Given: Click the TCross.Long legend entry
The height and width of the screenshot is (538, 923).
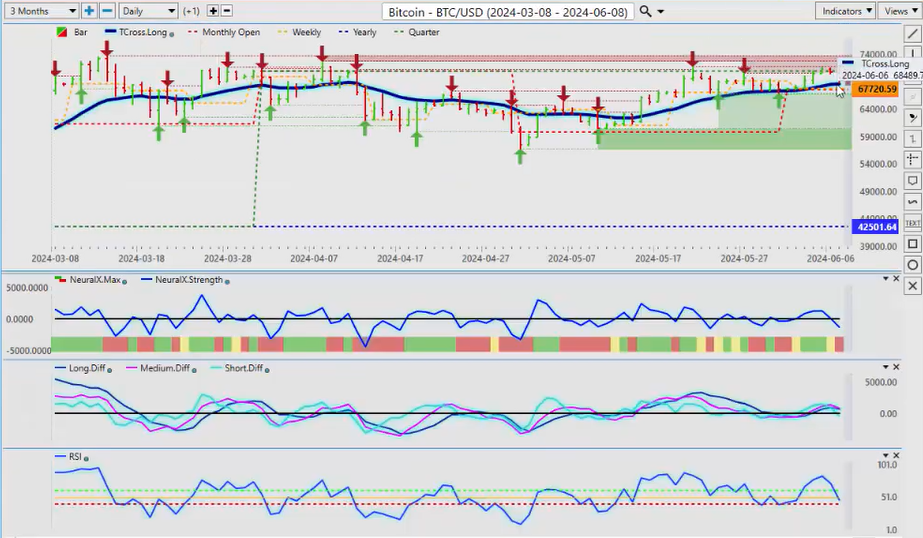Looking at the screenshot, I should 136,32.
